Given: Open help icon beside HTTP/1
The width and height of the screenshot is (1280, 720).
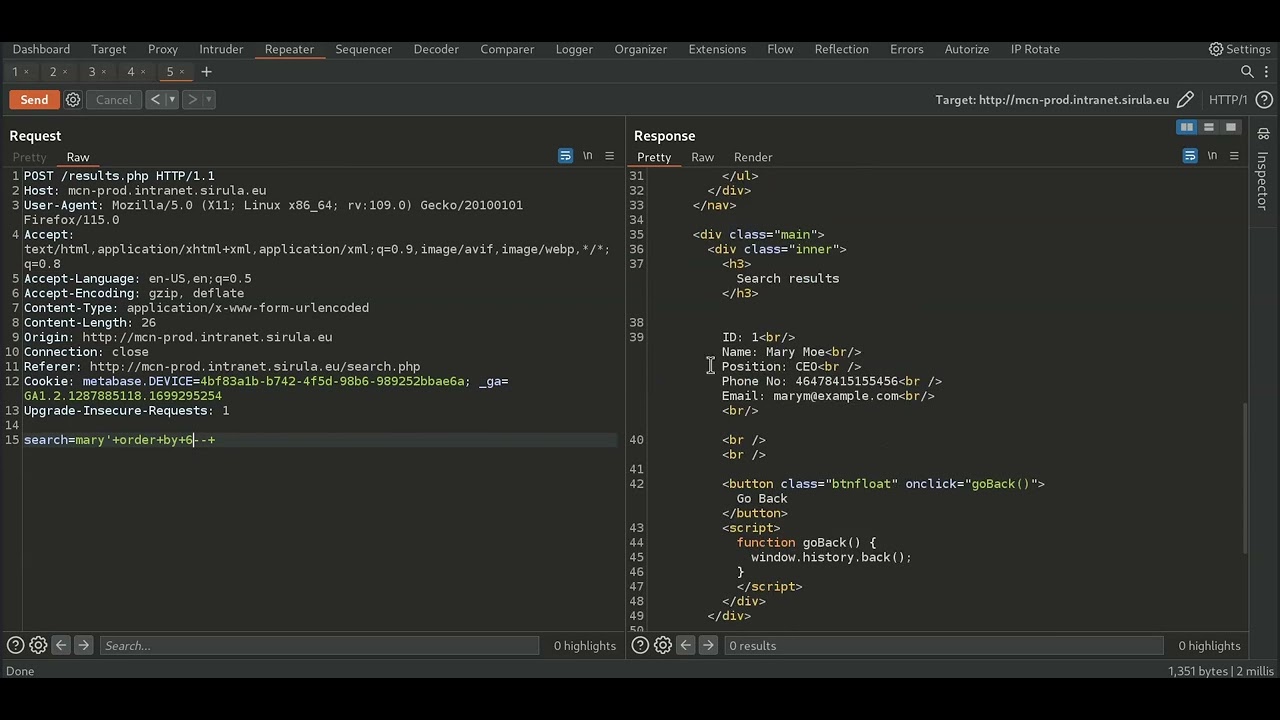Looking at the screenshot, I should pos(1264,100).
